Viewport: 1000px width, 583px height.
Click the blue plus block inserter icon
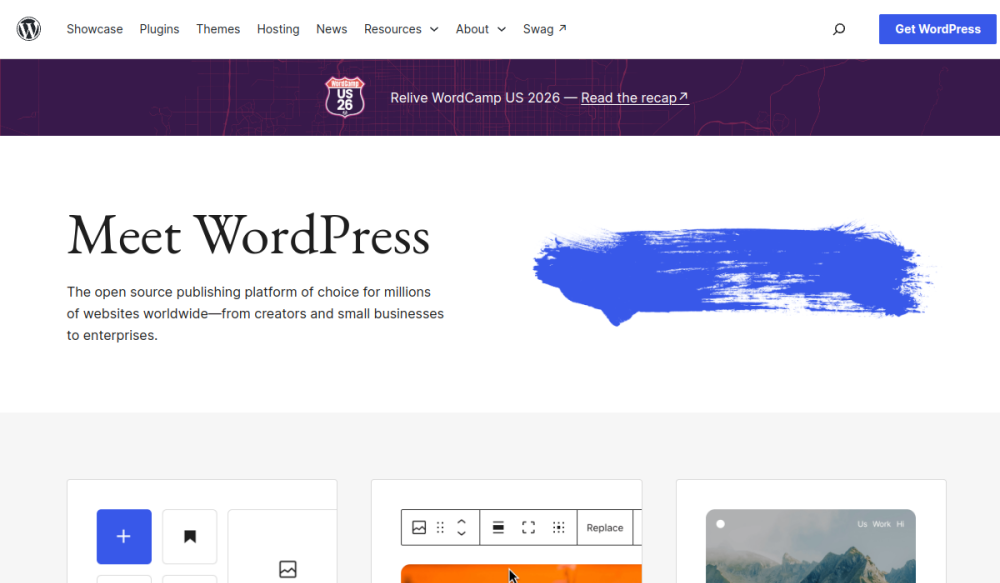coord(124,536)
